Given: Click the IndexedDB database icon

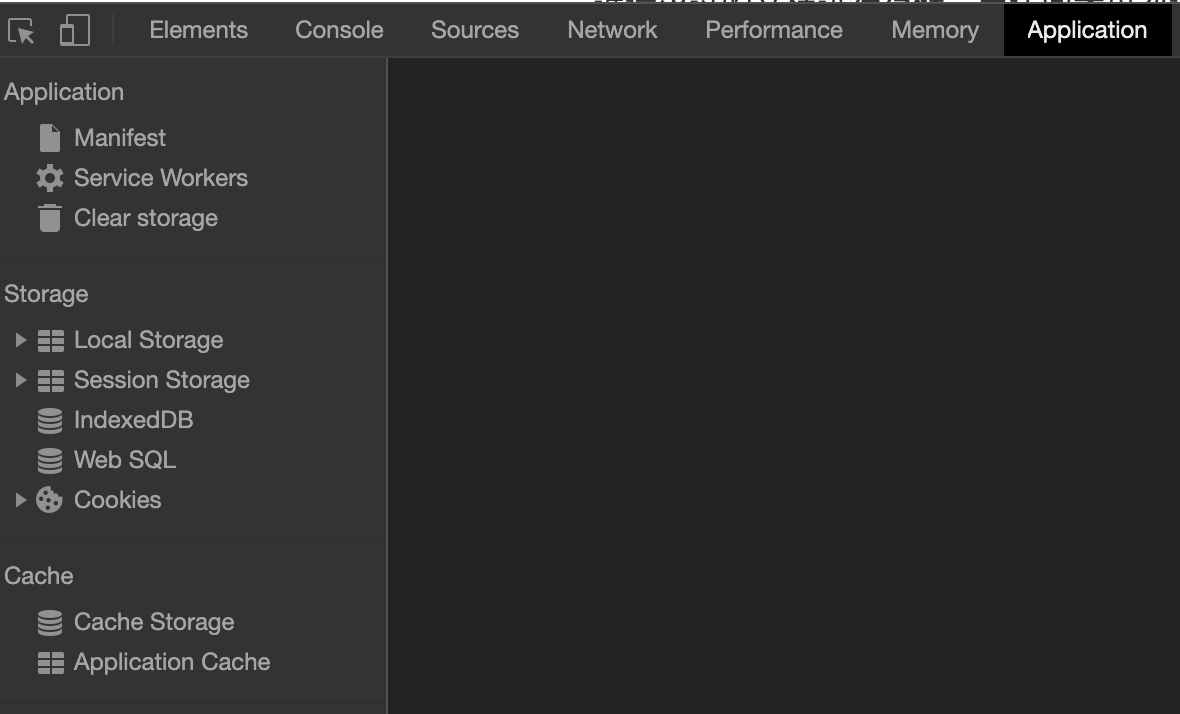Looking at the screenshot, I should pyautogui.click(x=49, y=421).
